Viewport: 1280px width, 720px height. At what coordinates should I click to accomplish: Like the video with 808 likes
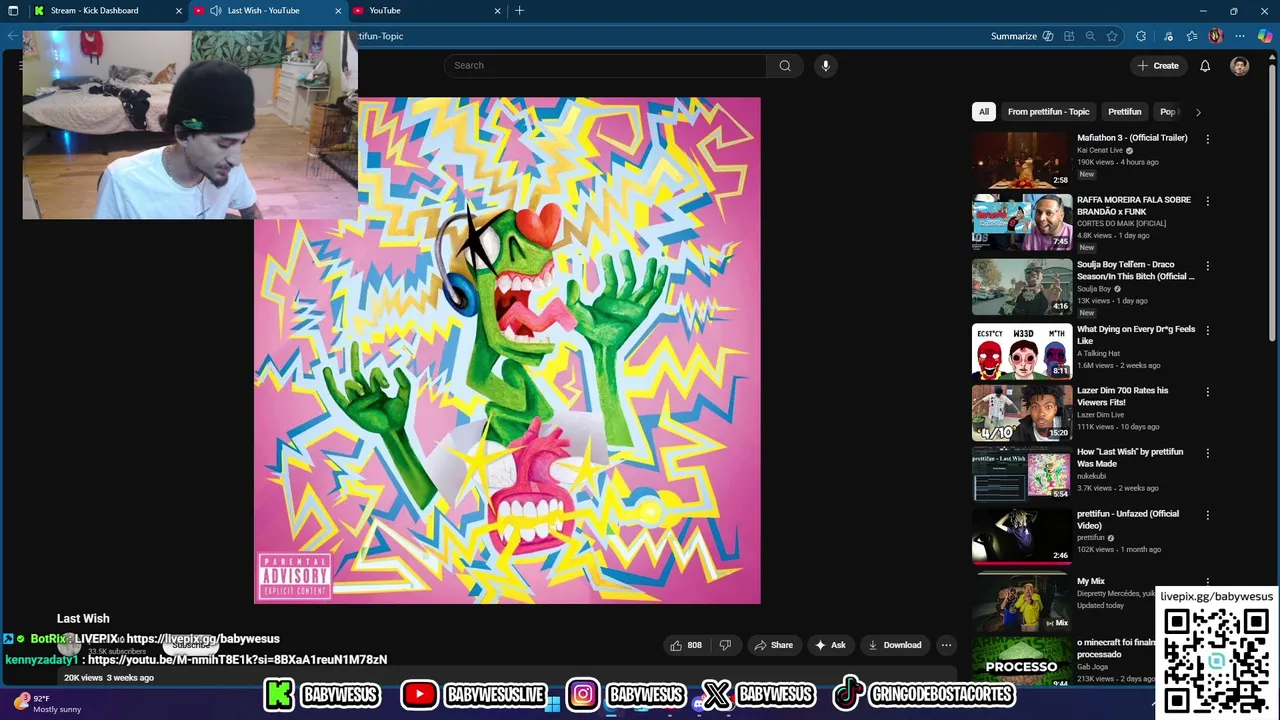[x=686, y=645]
